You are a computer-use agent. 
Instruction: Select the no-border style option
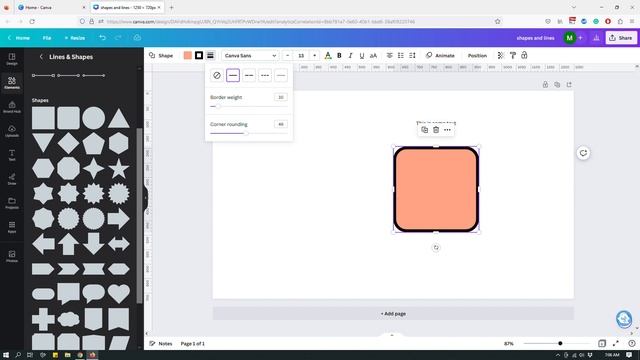(217, 75)
